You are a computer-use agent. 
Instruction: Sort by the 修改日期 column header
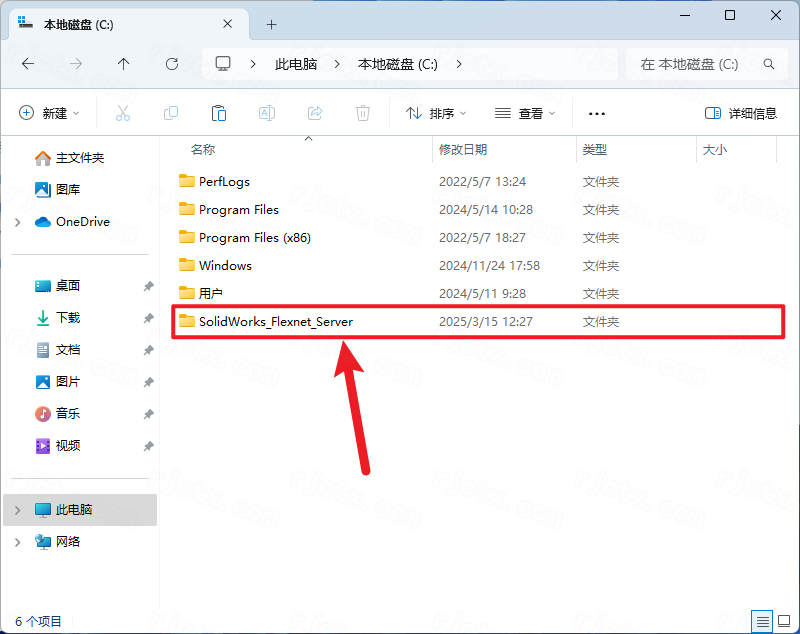click(463, 150)
